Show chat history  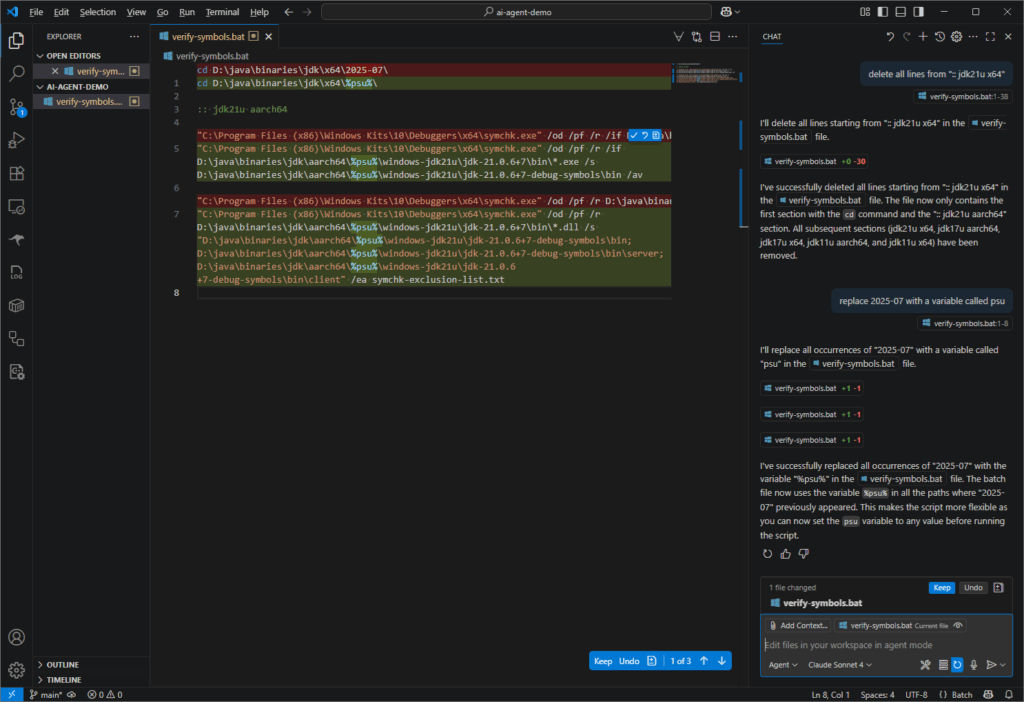(939, 37)
